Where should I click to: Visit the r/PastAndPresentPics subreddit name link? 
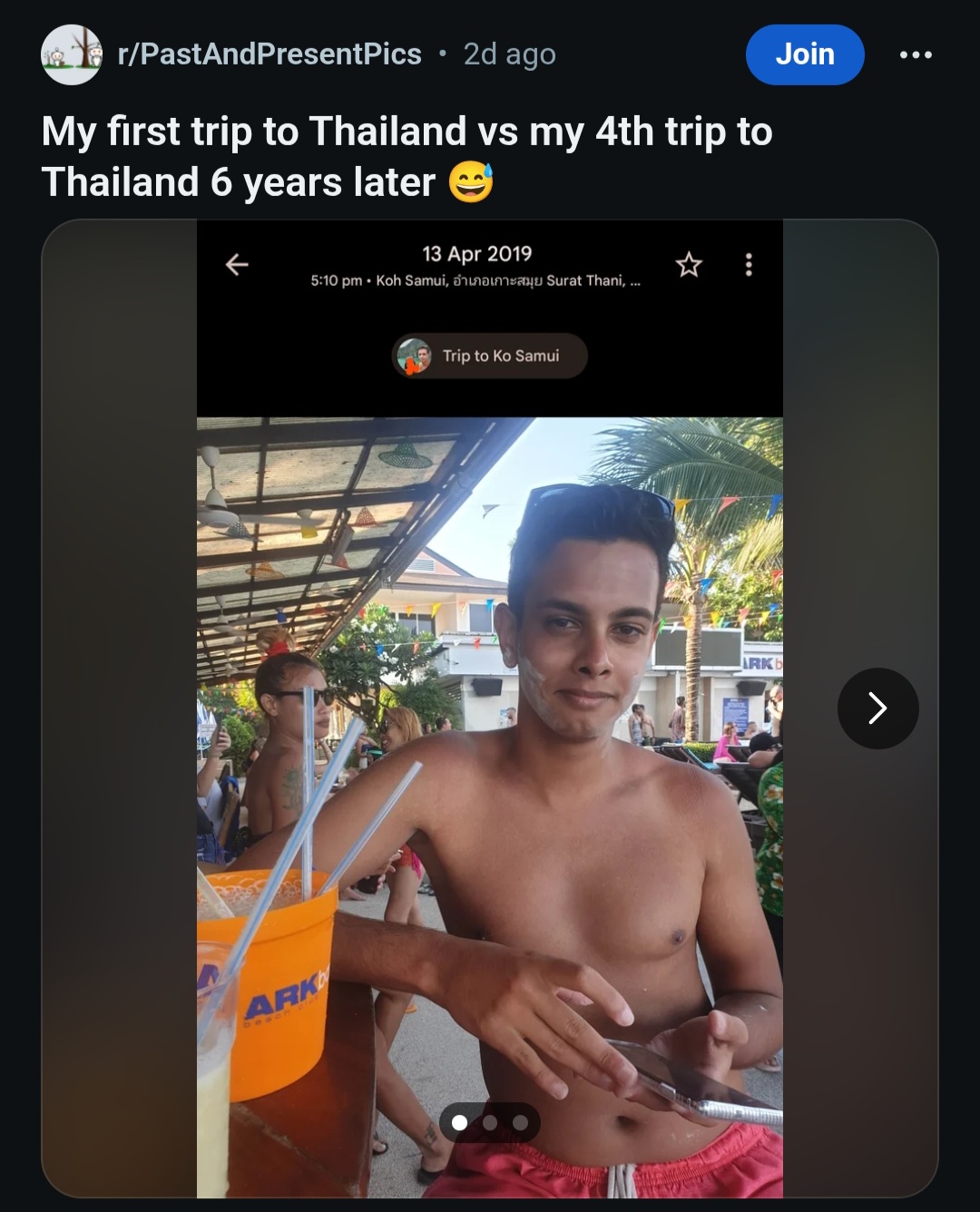[269, 54]
